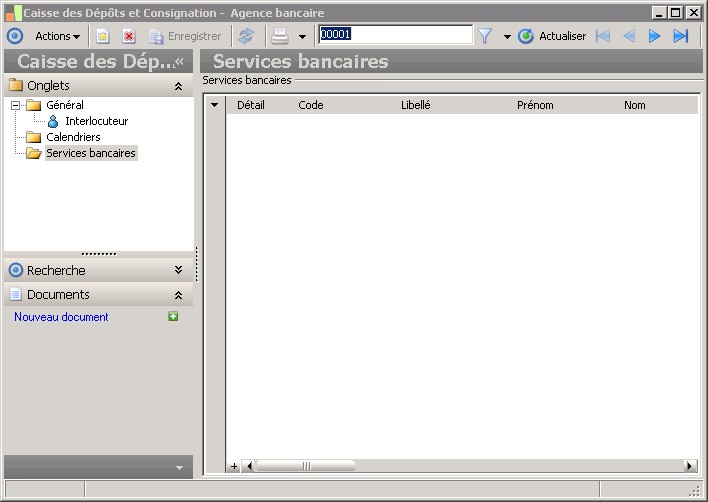Sort by the Nom column header

(634, 105)
